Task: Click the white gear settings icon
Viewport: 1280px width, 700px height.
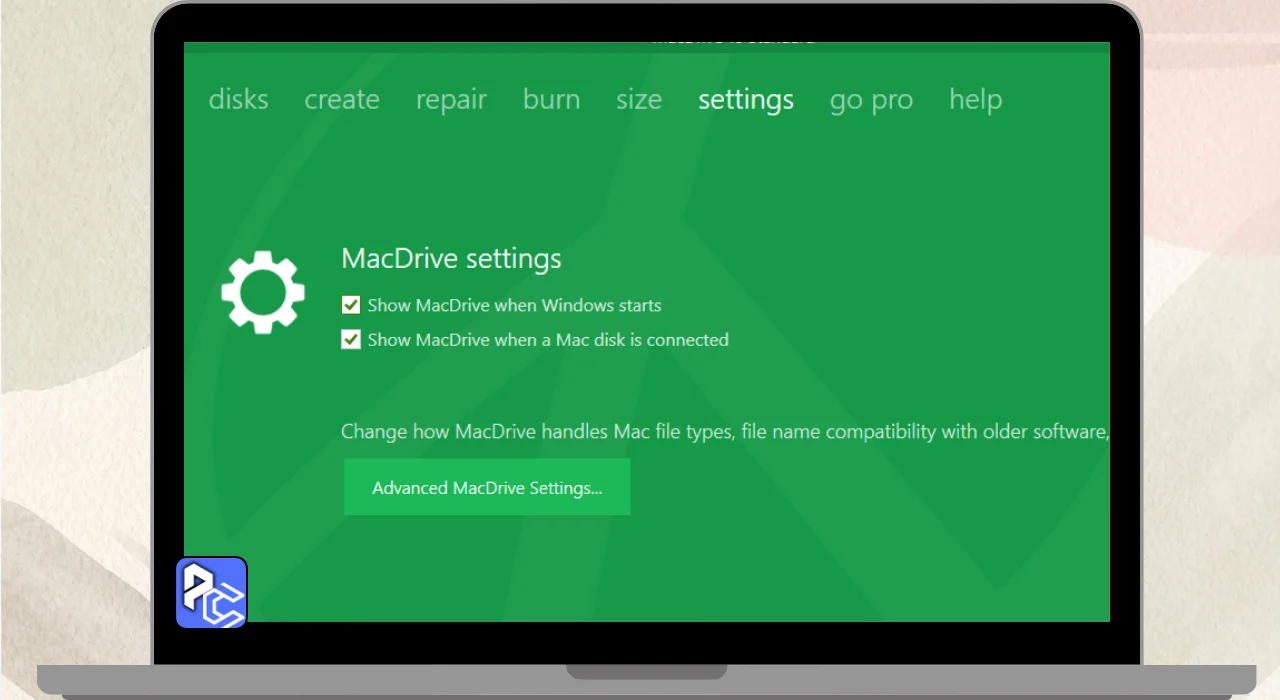Action: 263,292
